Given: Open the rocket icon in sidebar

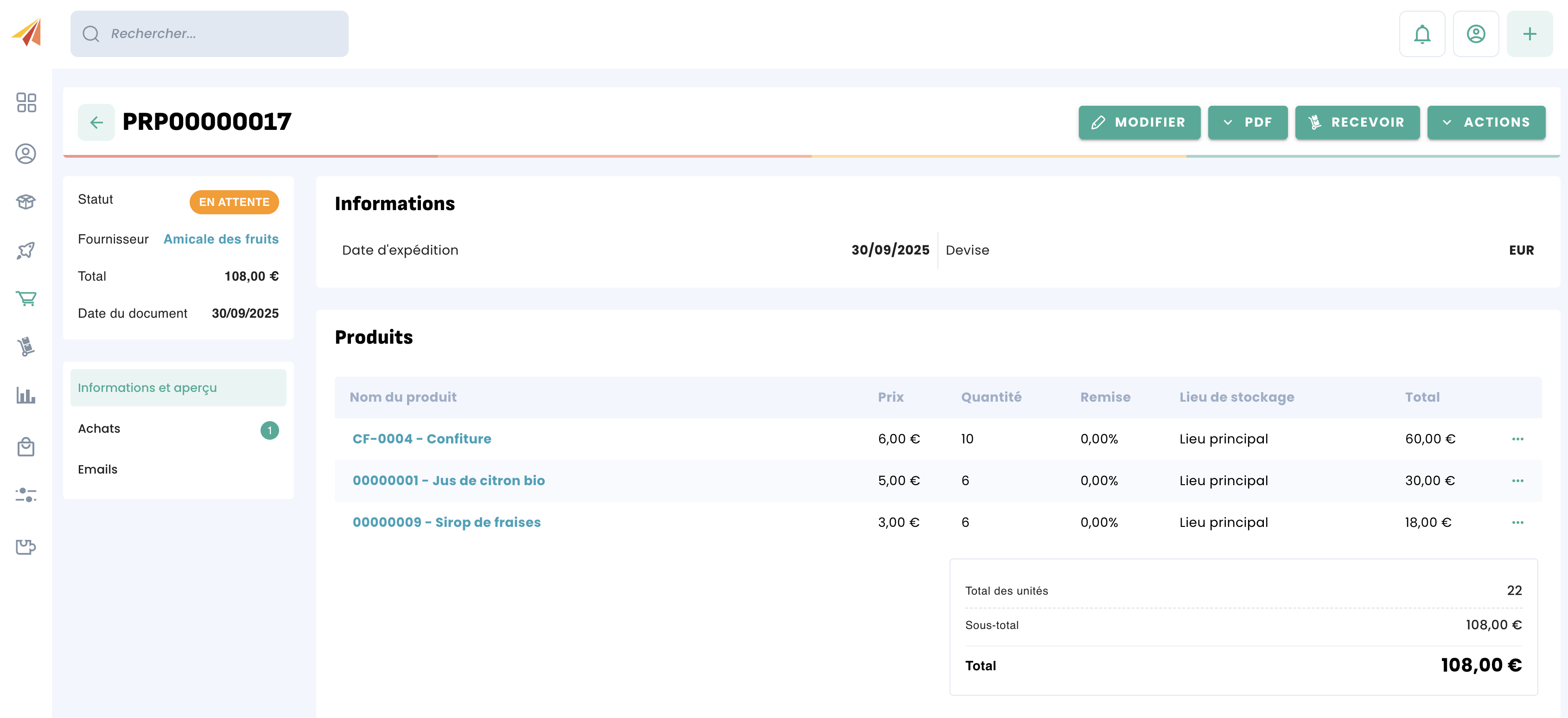Looking at the screenshot, I should [x=25, y=250].
